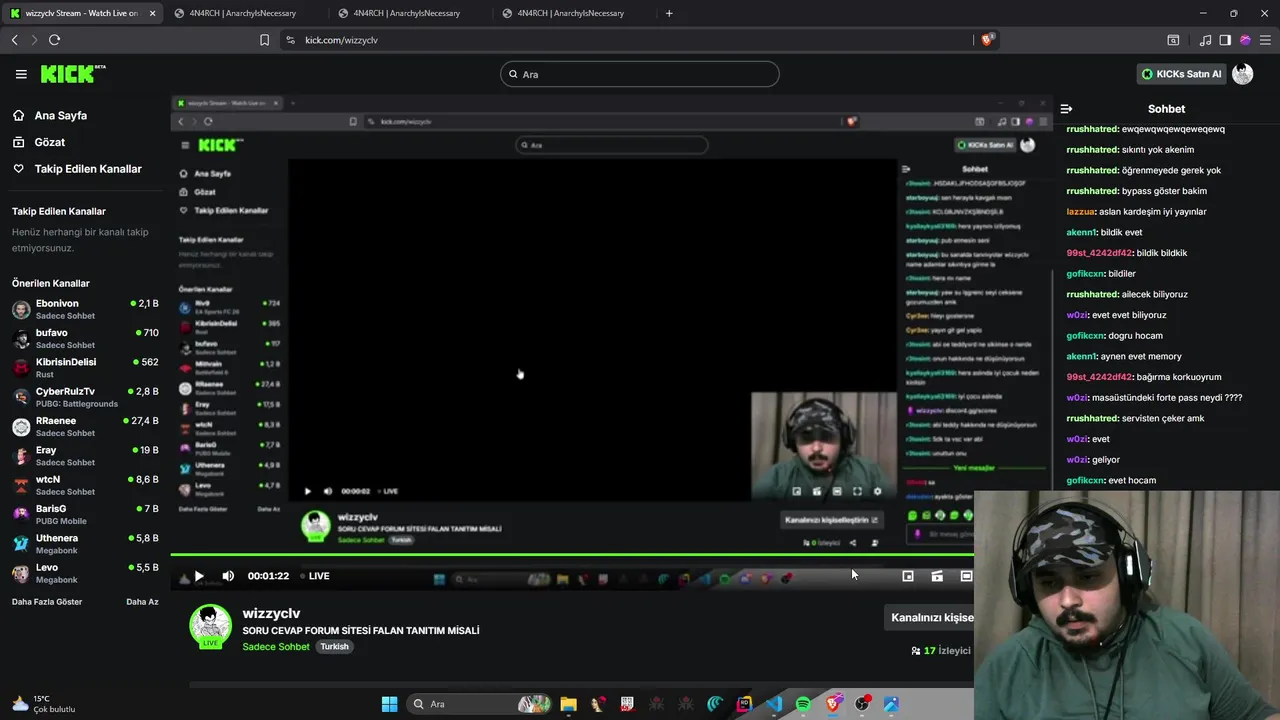Open recommended channel bufavo
The width and height of the screenshot is (1280, 720).
pyautogui.click(x=85, y=338)
